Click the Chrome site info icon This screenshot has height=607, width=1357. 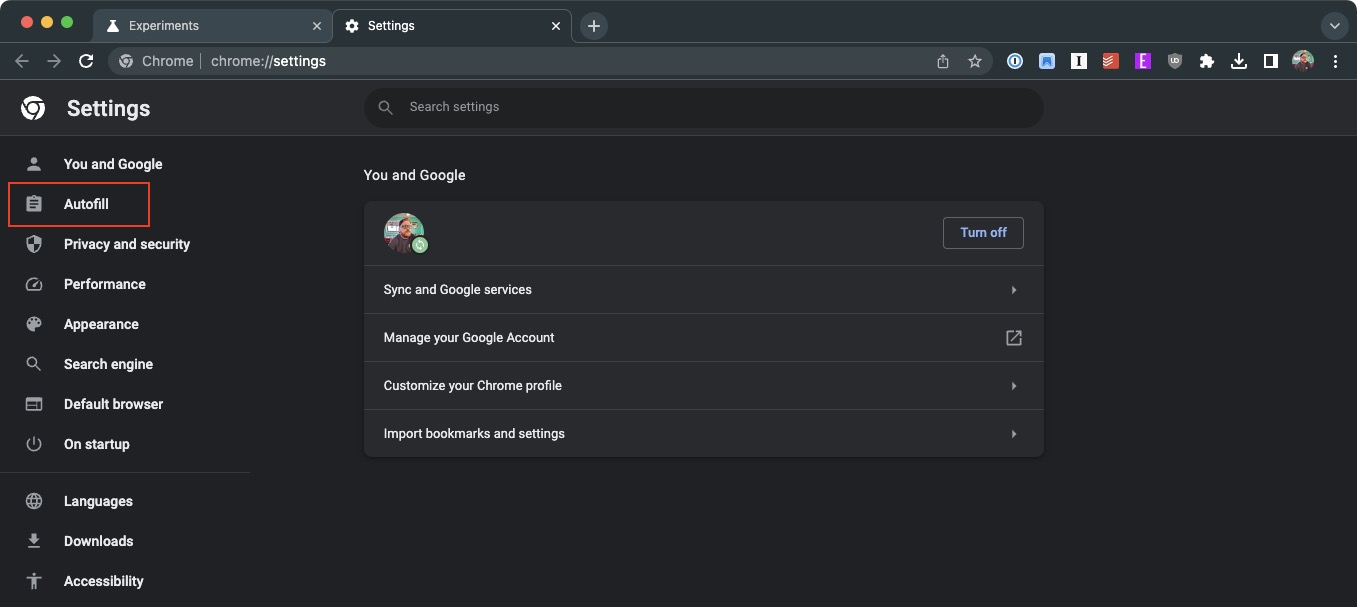[x=126, y=61]
